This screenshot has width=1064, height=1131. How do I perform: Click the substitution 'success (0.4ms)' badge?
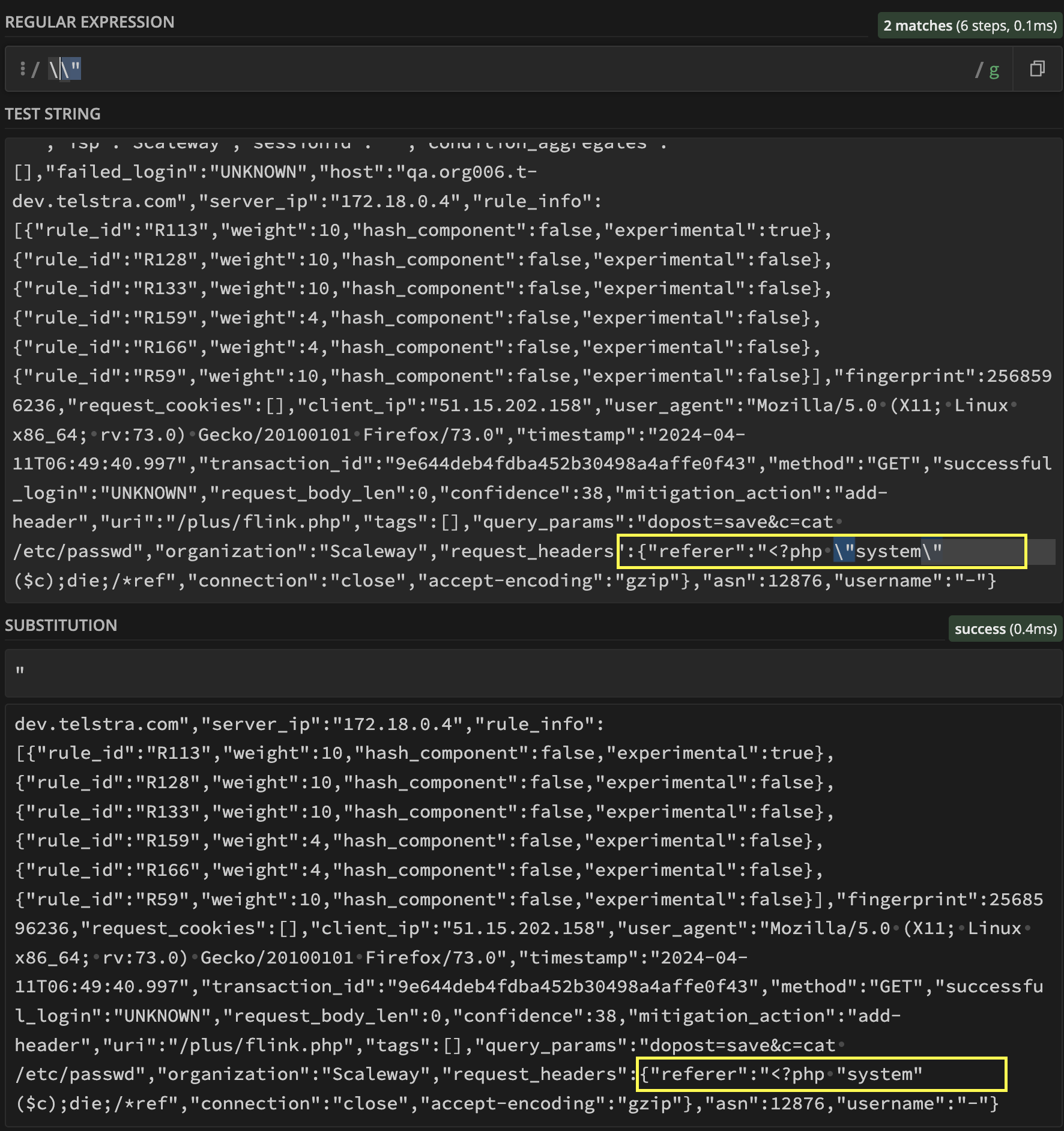(1005, 629)
